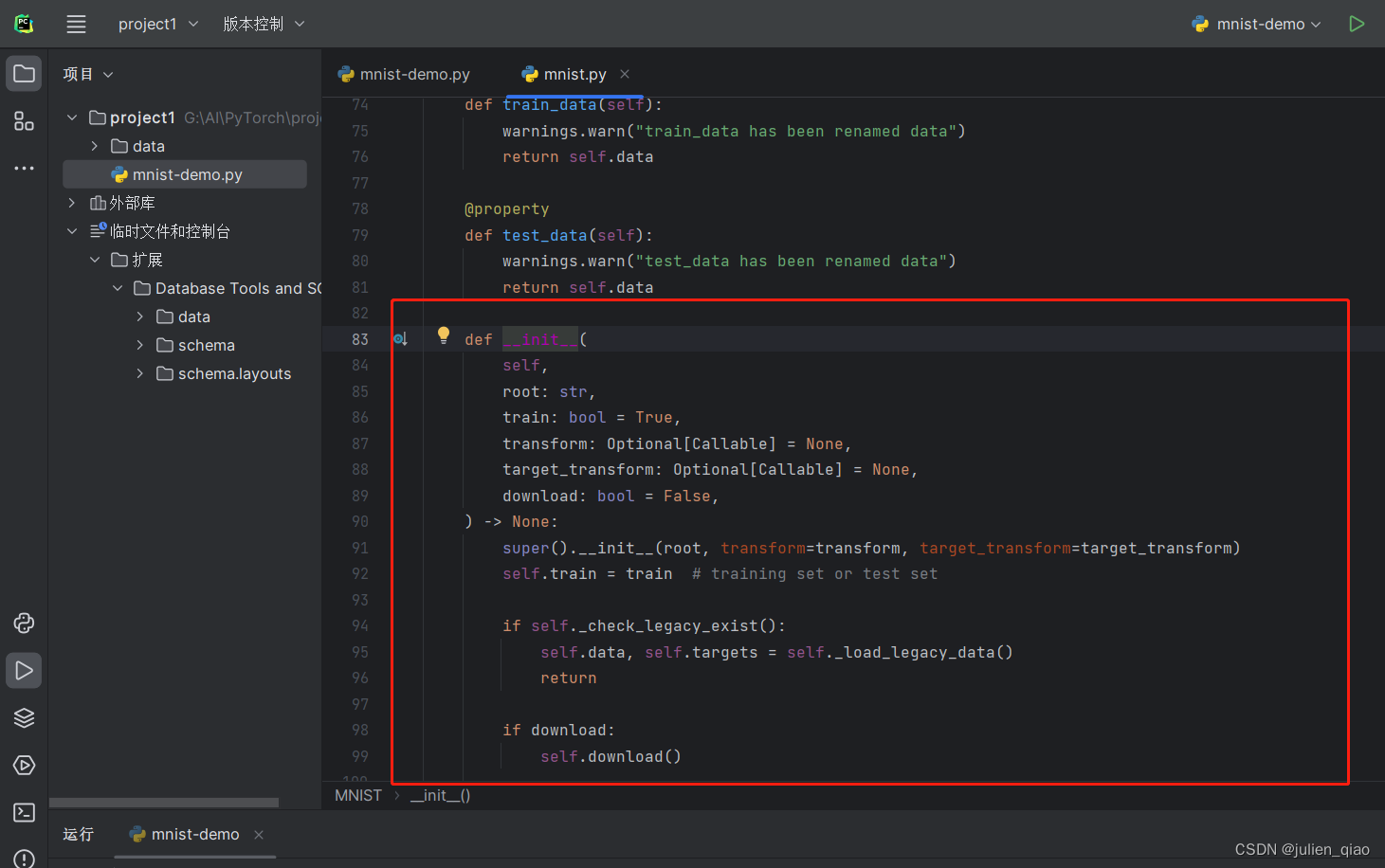Collapse the Database Tools and SQL folder

click(118, 288)
